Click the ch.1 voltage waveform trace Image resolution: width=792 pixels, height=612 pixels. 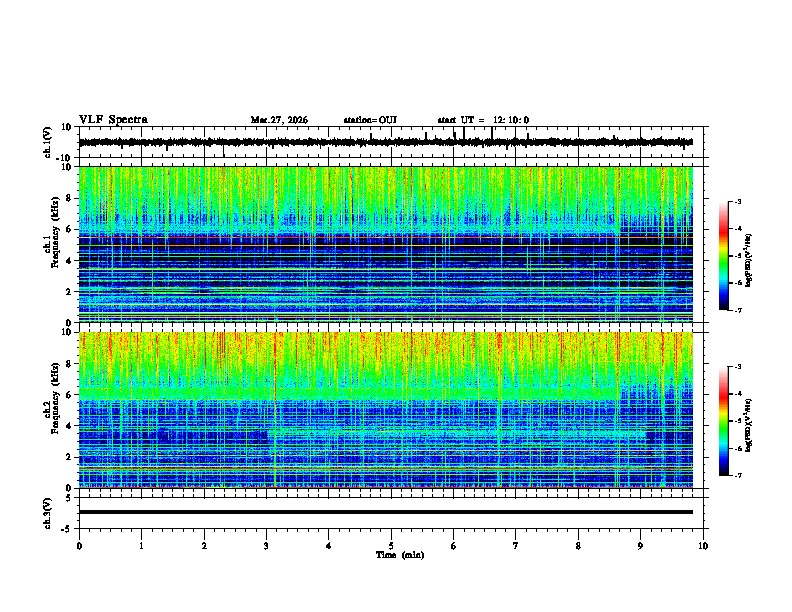point(385,142)
